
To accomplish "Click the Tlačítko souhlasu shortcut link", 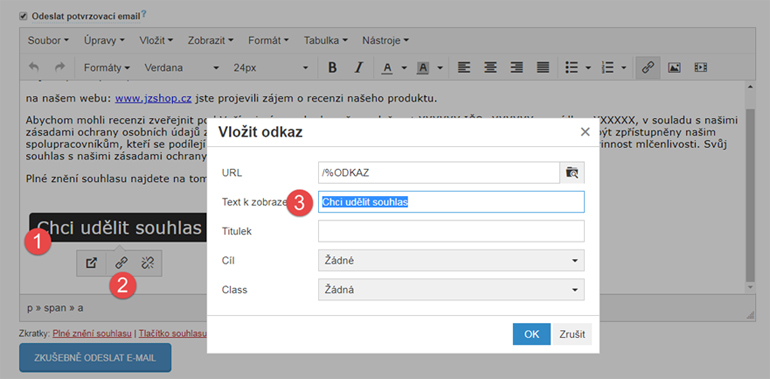I will [172, 334].
